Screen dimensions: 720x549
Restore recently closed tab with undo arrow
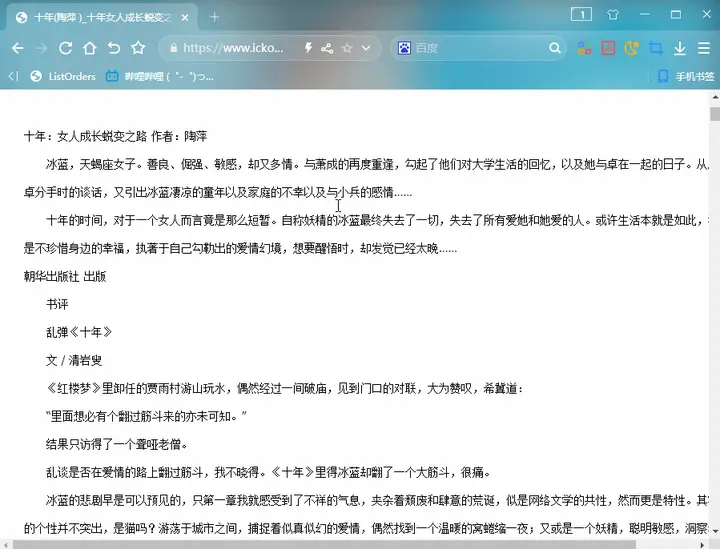114,48
